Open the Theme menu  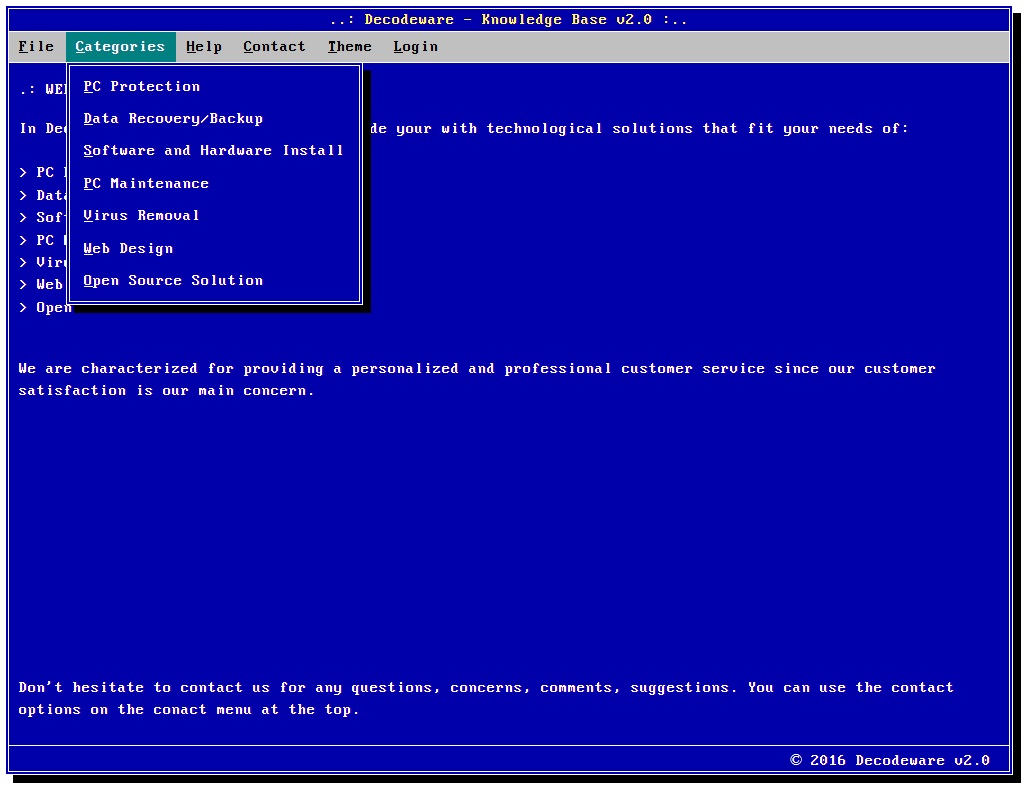[350, 47]
